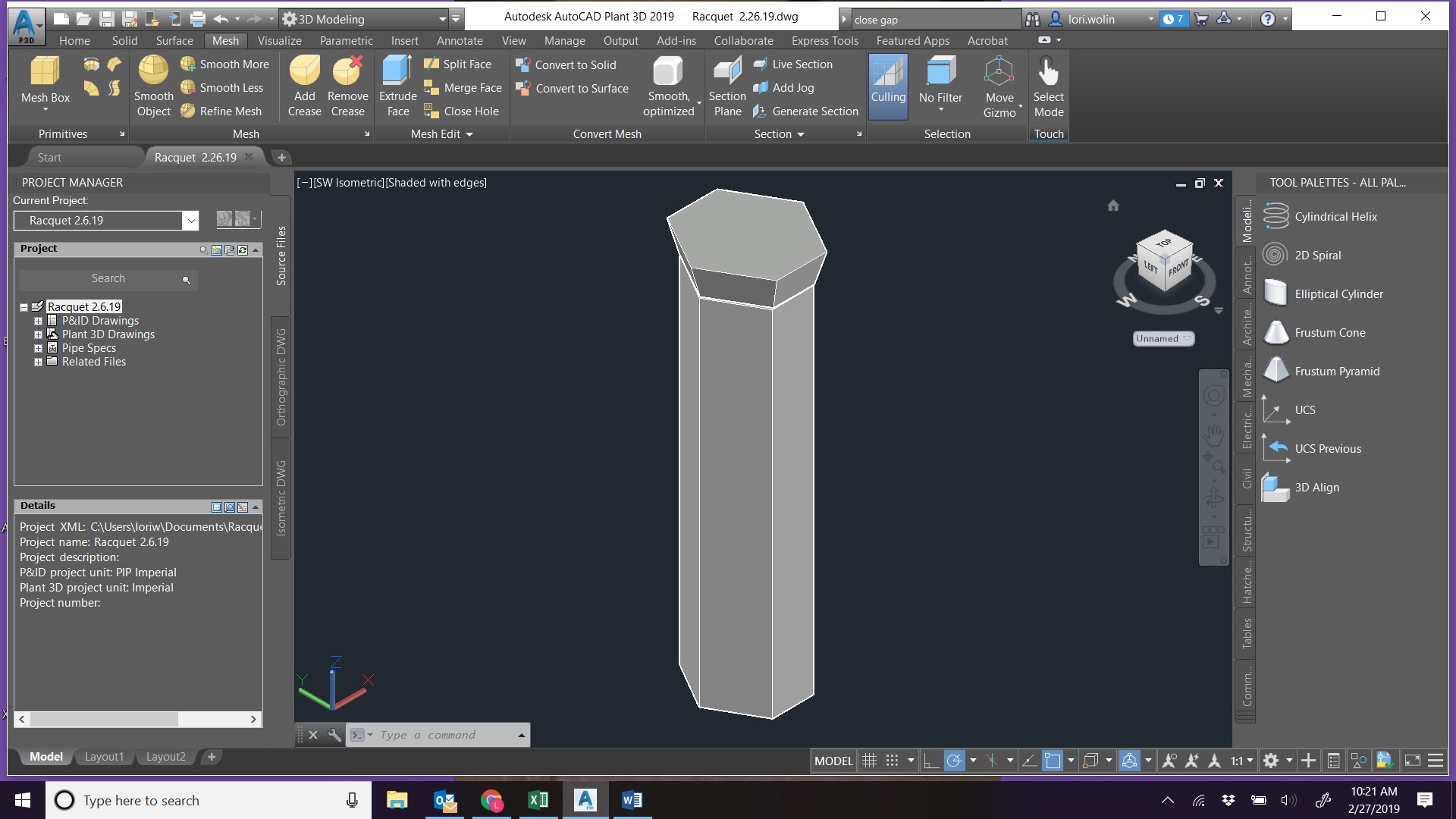Switch to the Visualize ribbon tab
The width and height of the screenshot is (1456, 819).
(x=279, y=41)
